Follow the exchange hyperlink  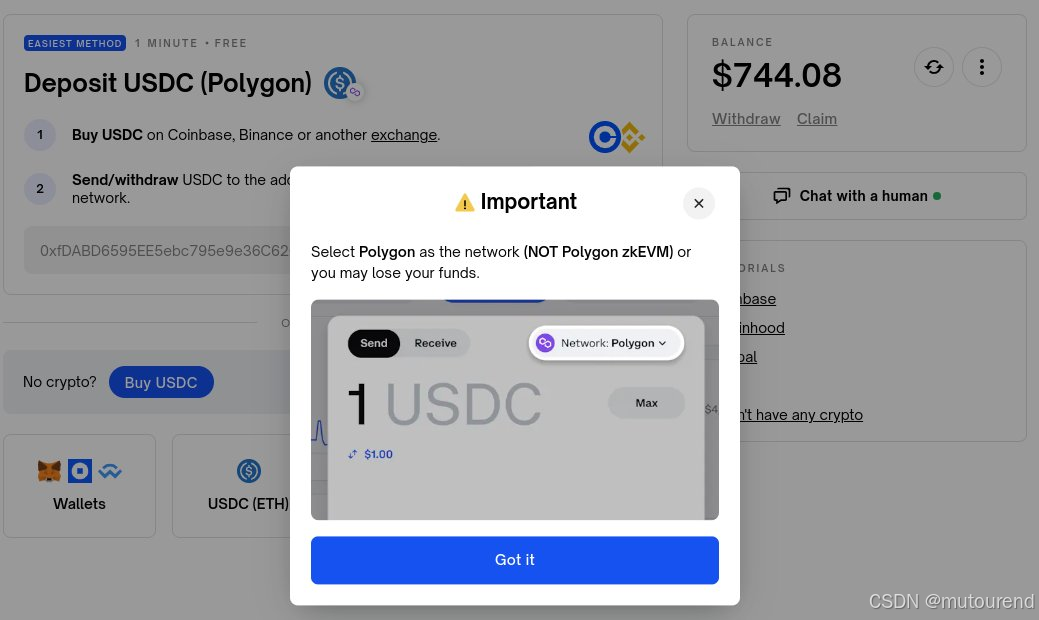tap(404, 134)
